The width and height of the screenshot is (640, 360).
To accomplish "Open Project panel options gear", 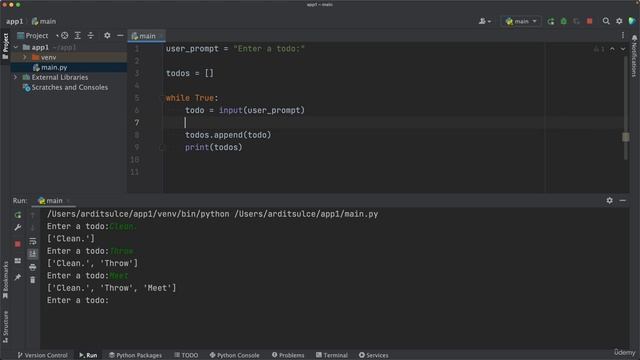I will (x=107, y=36).
